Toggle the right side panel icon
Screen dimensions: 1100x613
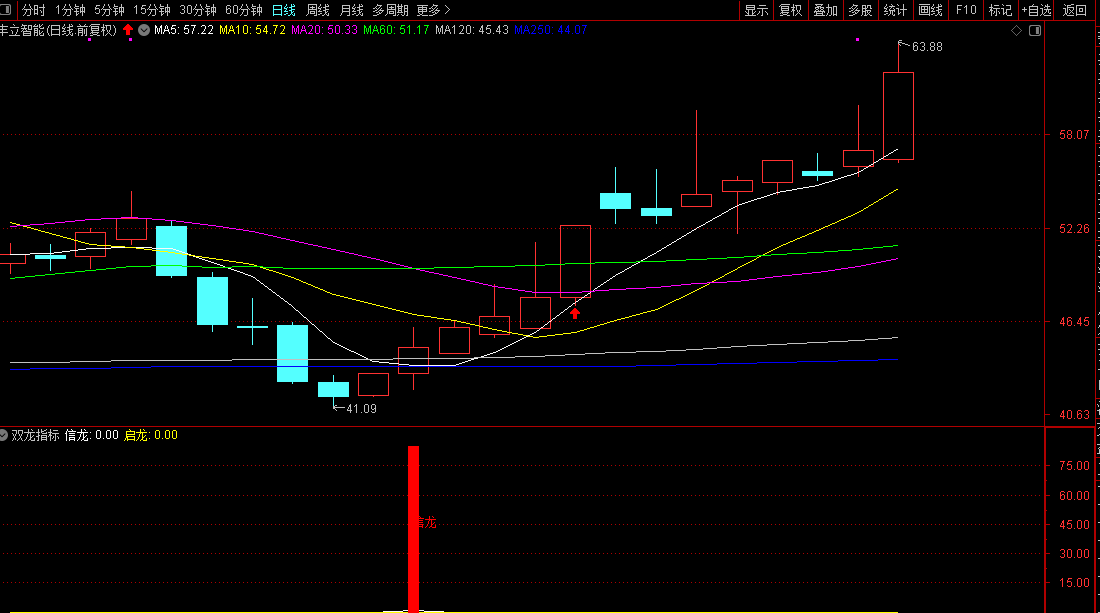click(1035, 30)
